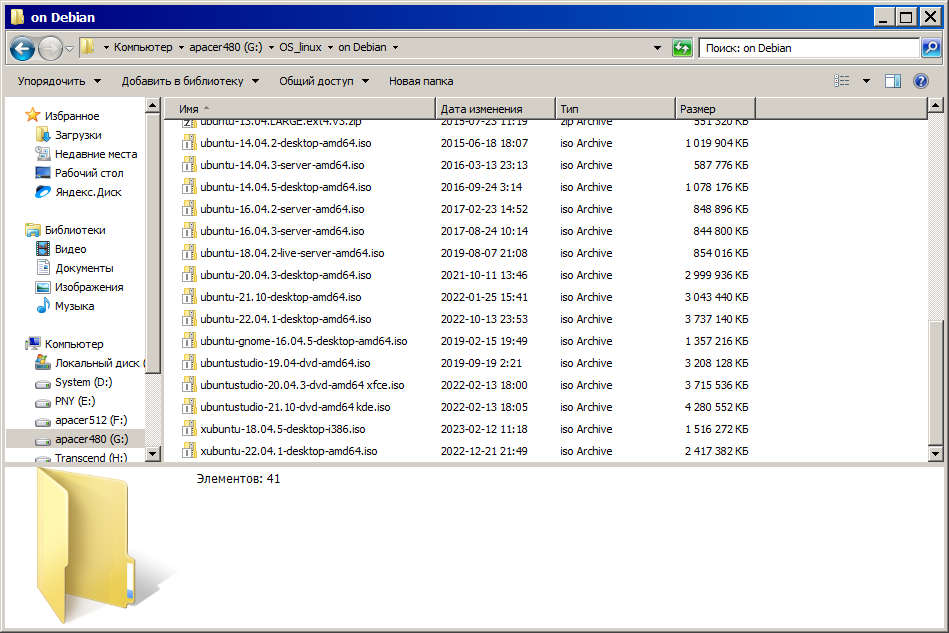
Task: Sort by Дата изменения column header
Action: tap(495, 109)
